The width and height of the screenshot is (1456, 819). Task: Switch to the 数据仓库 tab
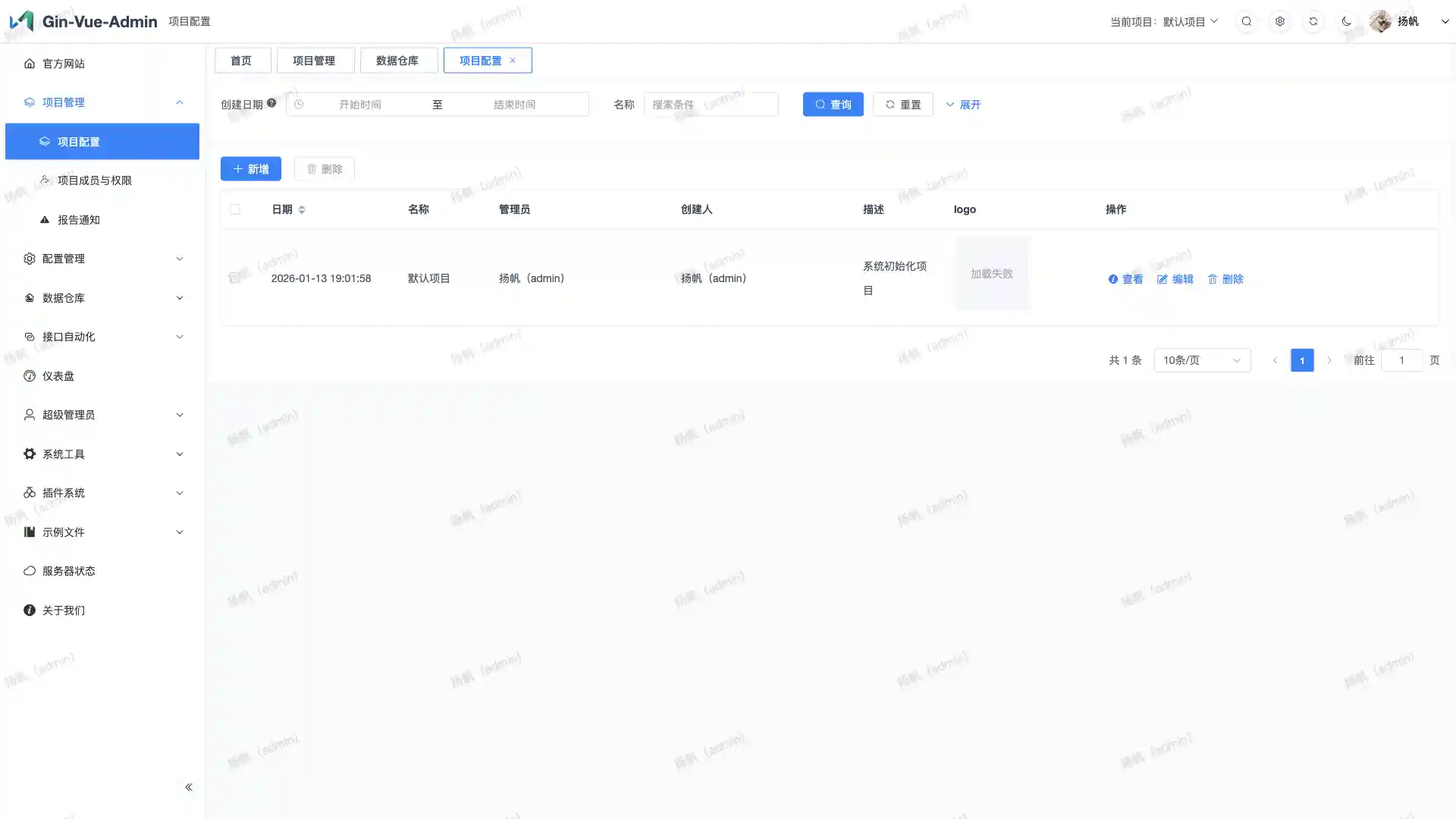click(x=397, y=61)
